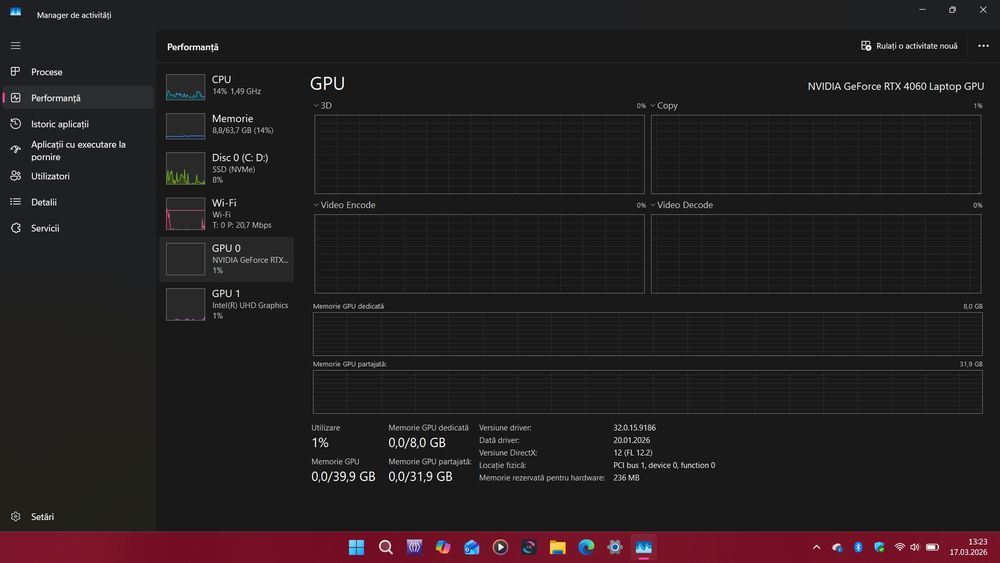
Task: Click the 3D usage graph
Action: click(479, 154)
